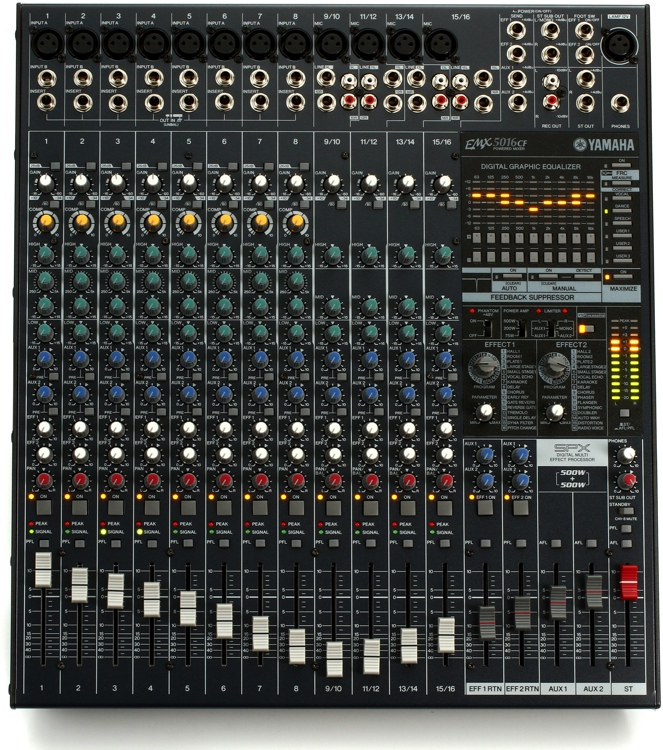The image size is (663, 750).
Task: Click the EFFECT 1 PROGRAM selector dial
Action: coord(484,366)
